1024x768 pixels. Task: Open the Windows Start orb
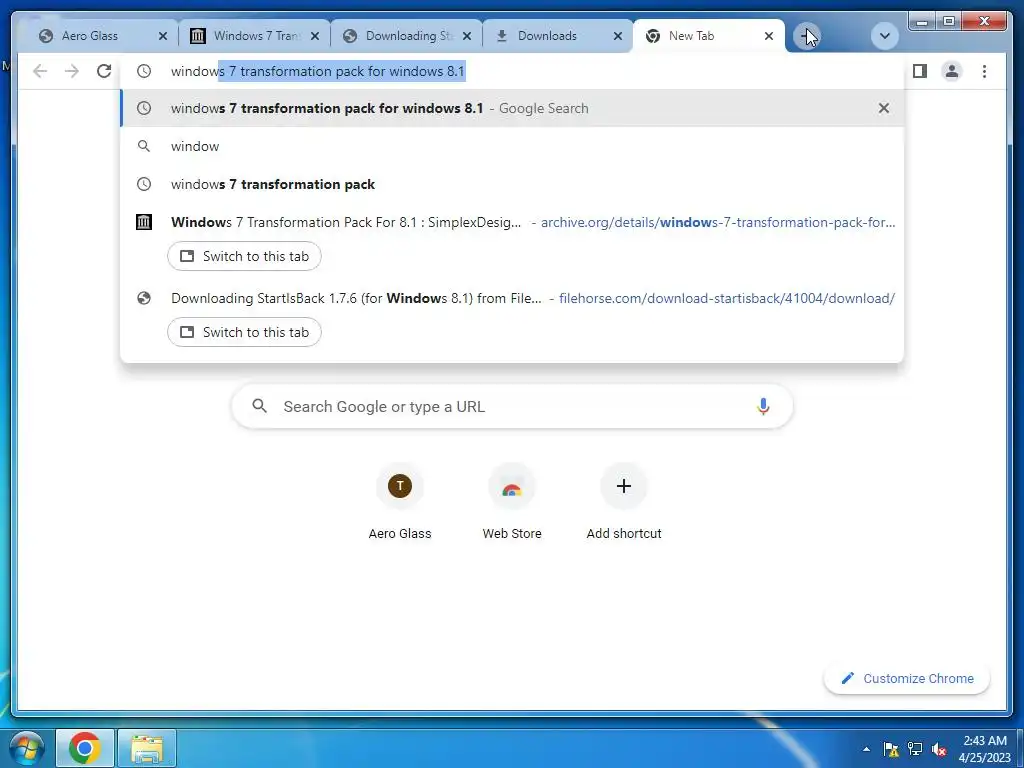(27, 748)
